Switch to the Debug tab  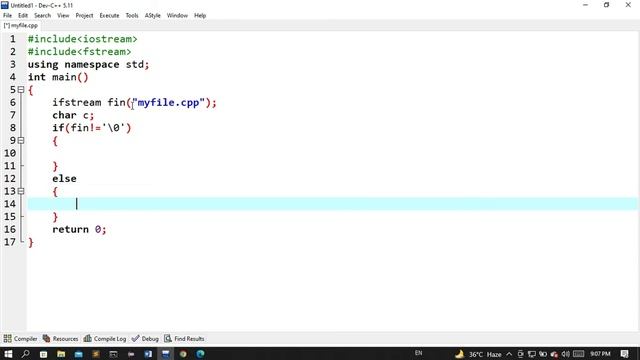tap(145, 339)
